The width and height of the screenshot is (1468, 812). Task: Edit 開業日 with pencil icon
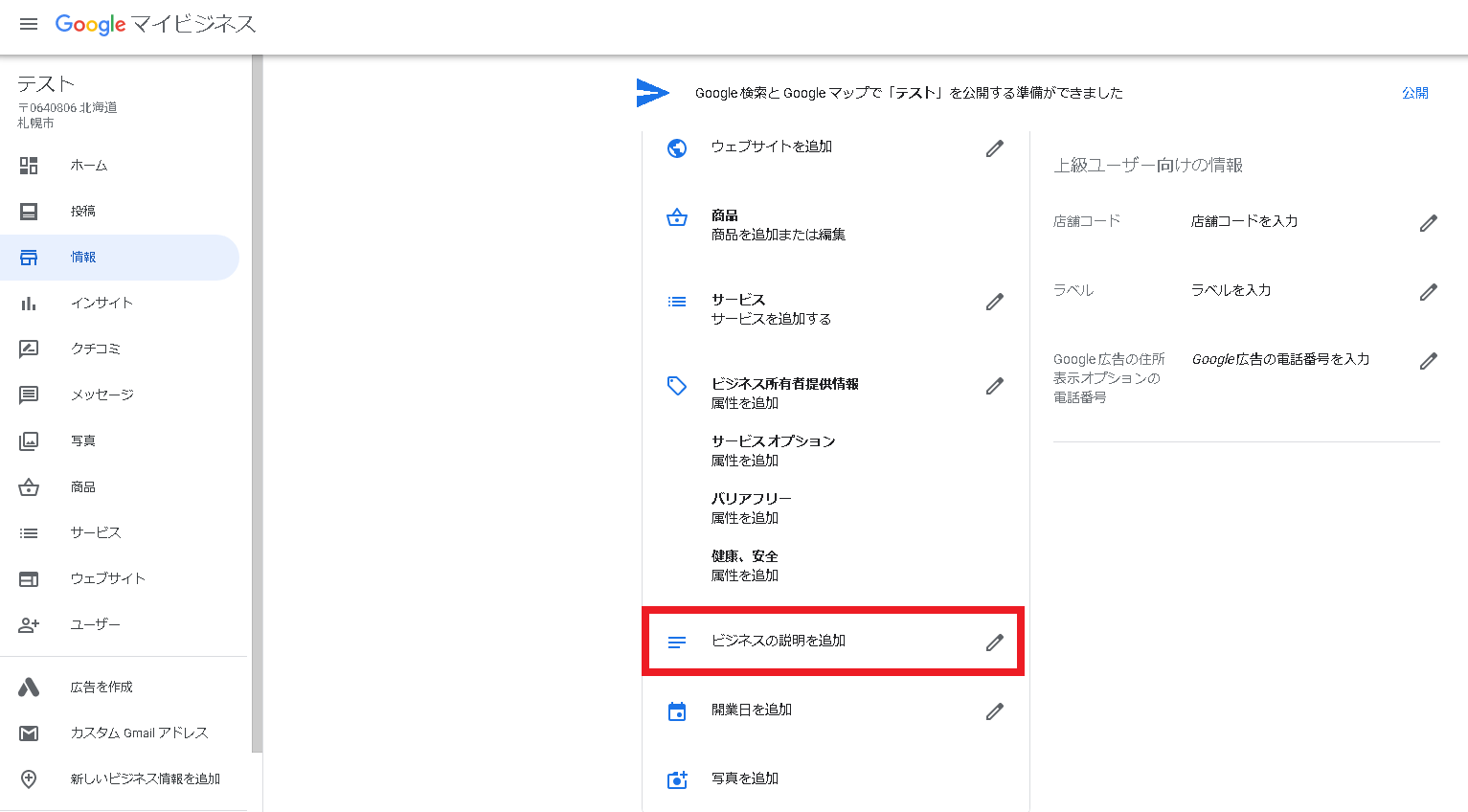click(995, 711)
